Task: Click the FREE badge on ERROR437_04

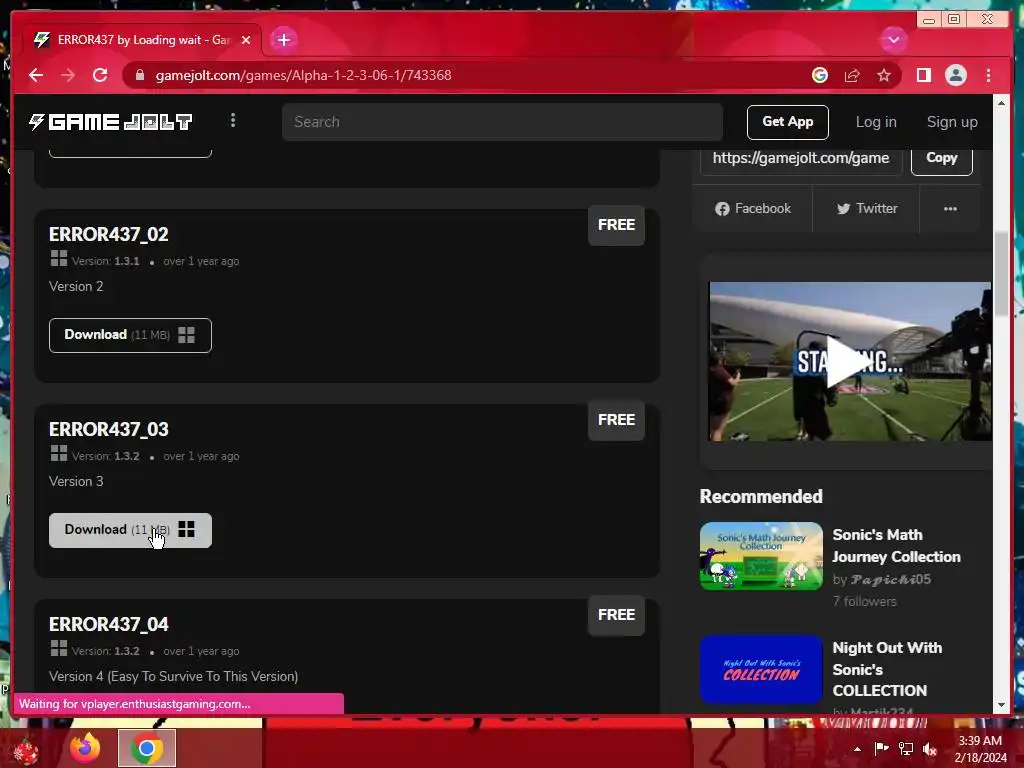Action: (x=616, y=615)
